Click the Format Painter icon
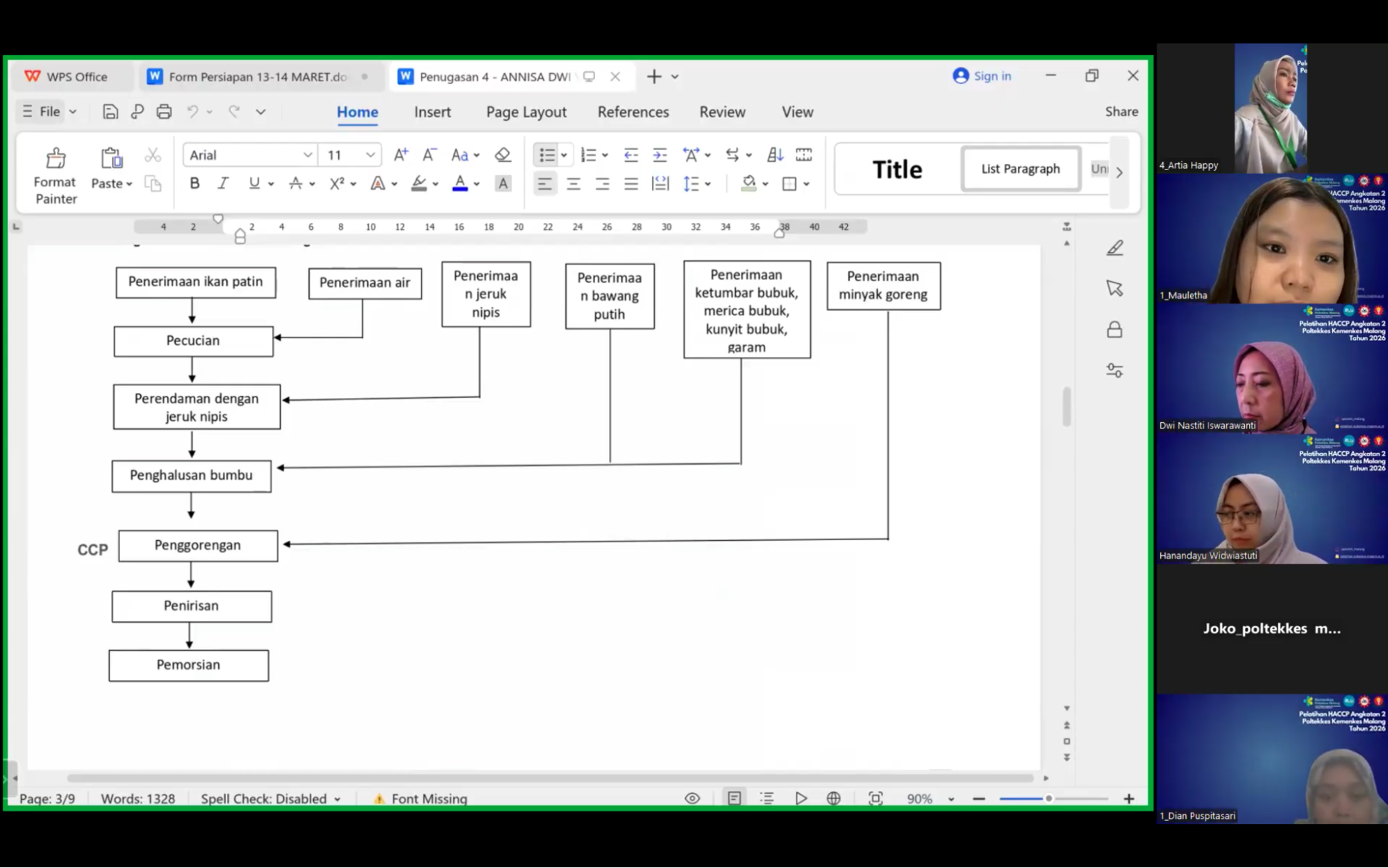The width and height of the screenshot is (1388, 868). click(x=56, y=159)
